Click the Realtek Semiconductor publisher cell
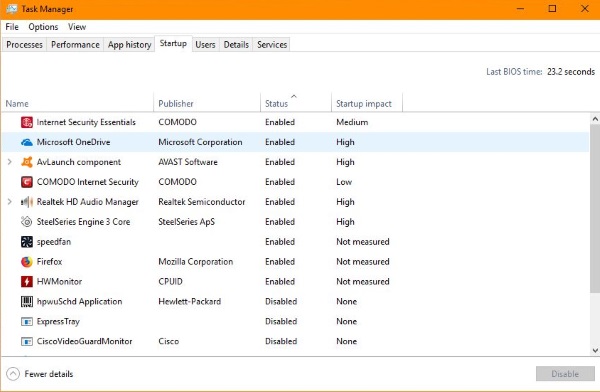600x392 pixels. tap(202, 202)
